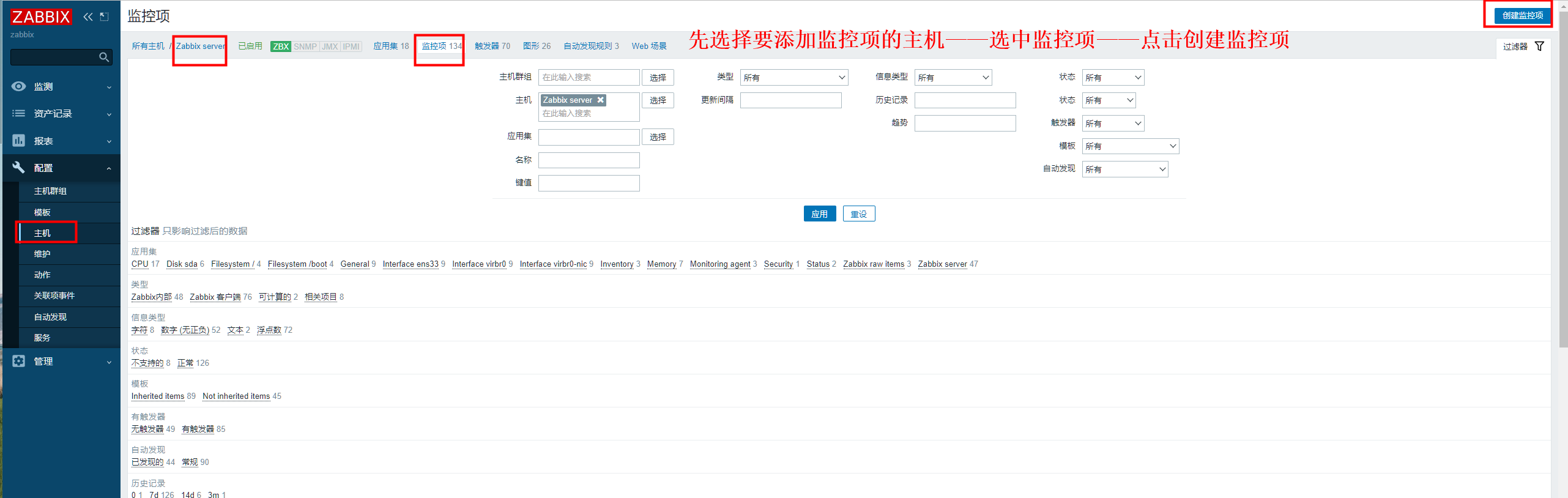Click the SNMP availability badge
The image size is (1568, 498).
click(305, 46)
